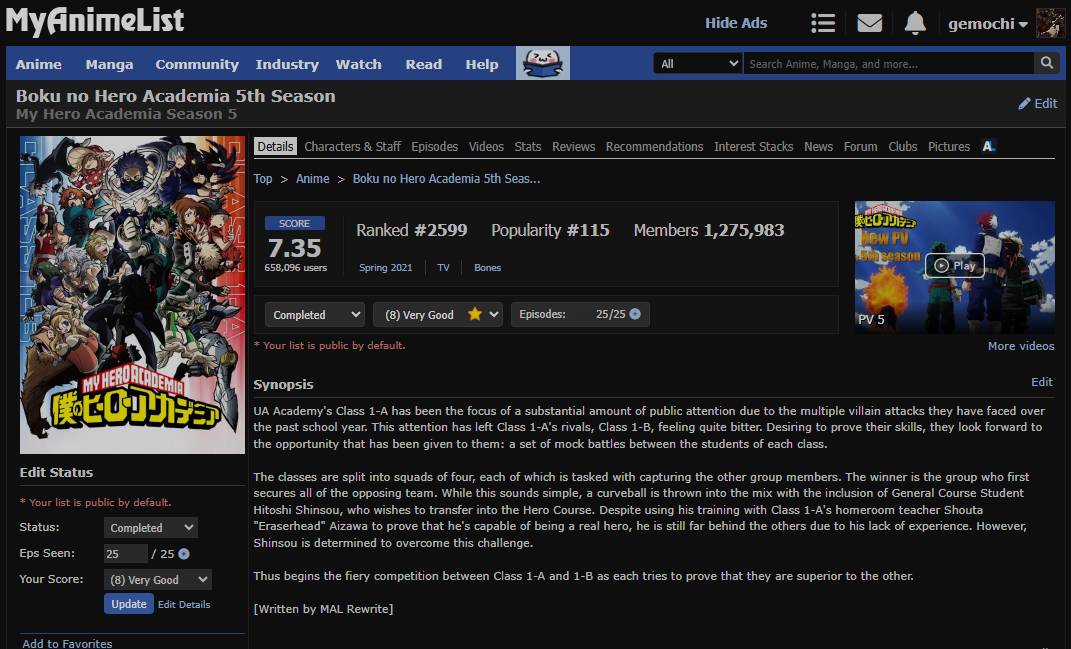Click Anime in the breadcrumb

point(313,178)
